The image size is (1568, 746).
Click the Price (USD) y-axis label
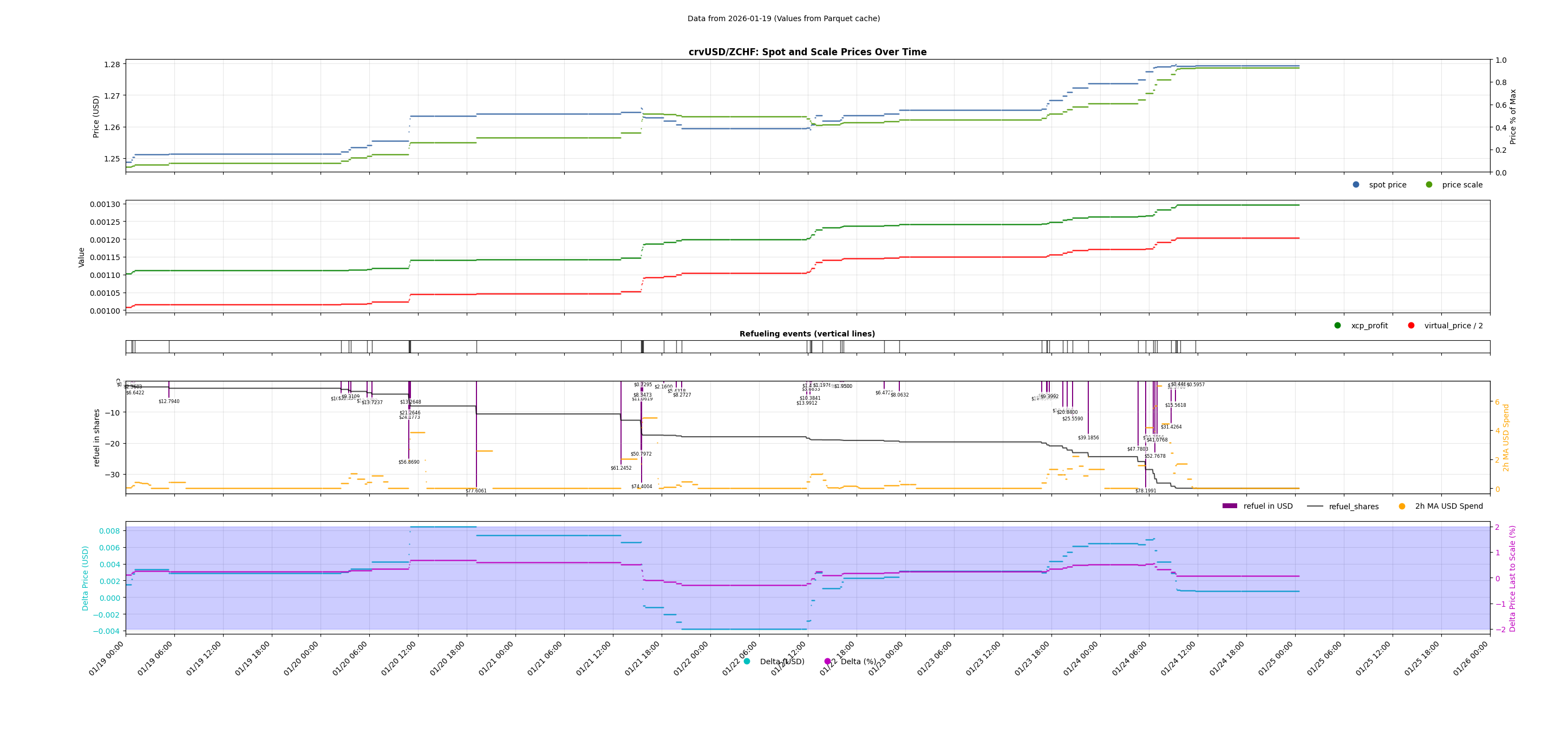coord(96,116)
